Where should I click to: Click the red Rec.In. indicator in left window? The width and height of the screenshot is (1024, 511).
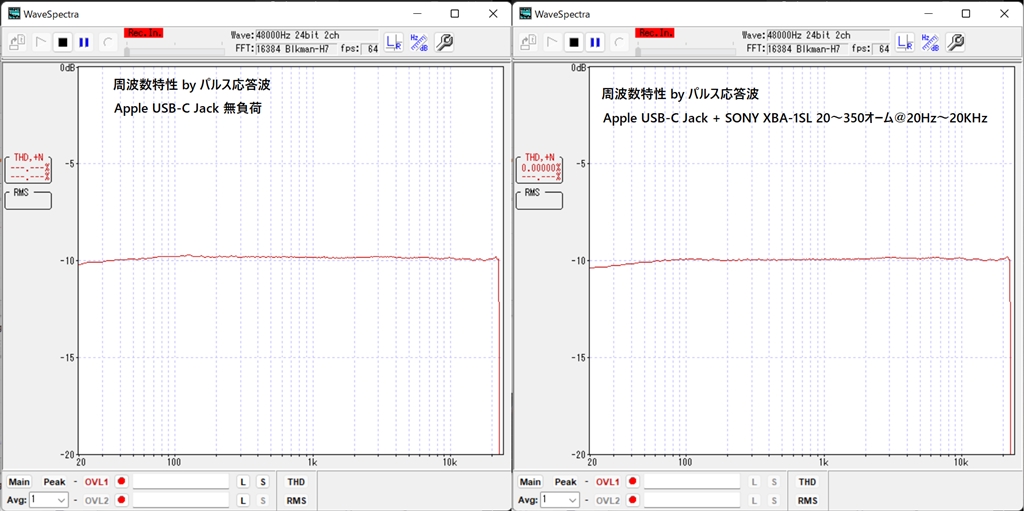point(144,32)
